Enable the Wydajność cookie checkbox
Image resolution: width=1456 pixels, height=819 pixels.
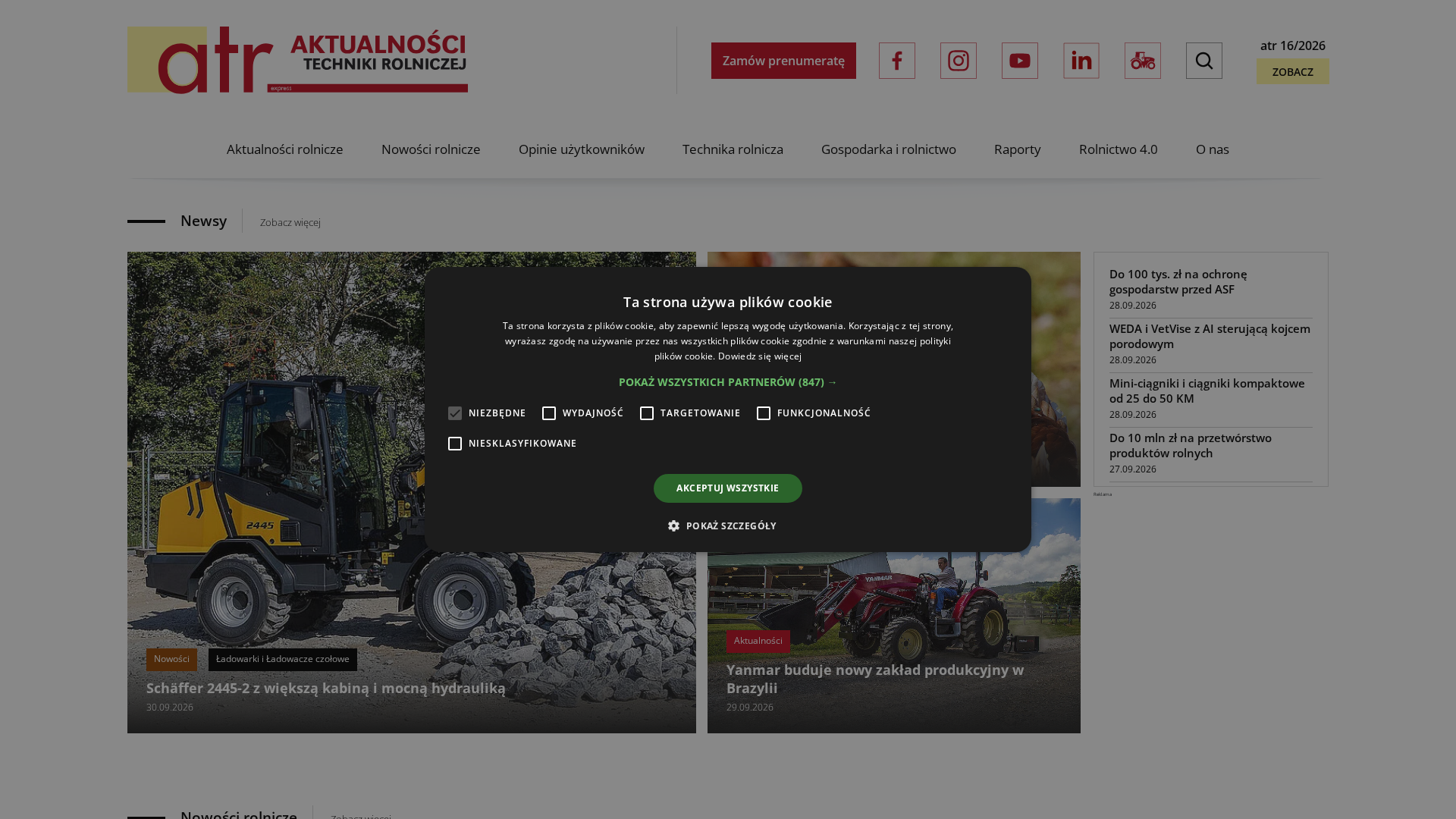(549, 413)
